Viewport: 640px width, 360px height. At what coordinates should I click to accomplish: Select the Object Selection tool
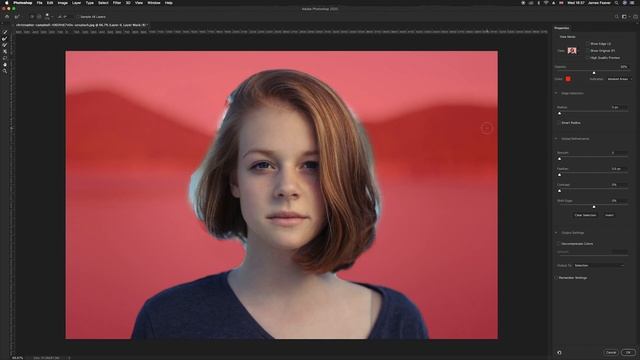pos(5,51)
